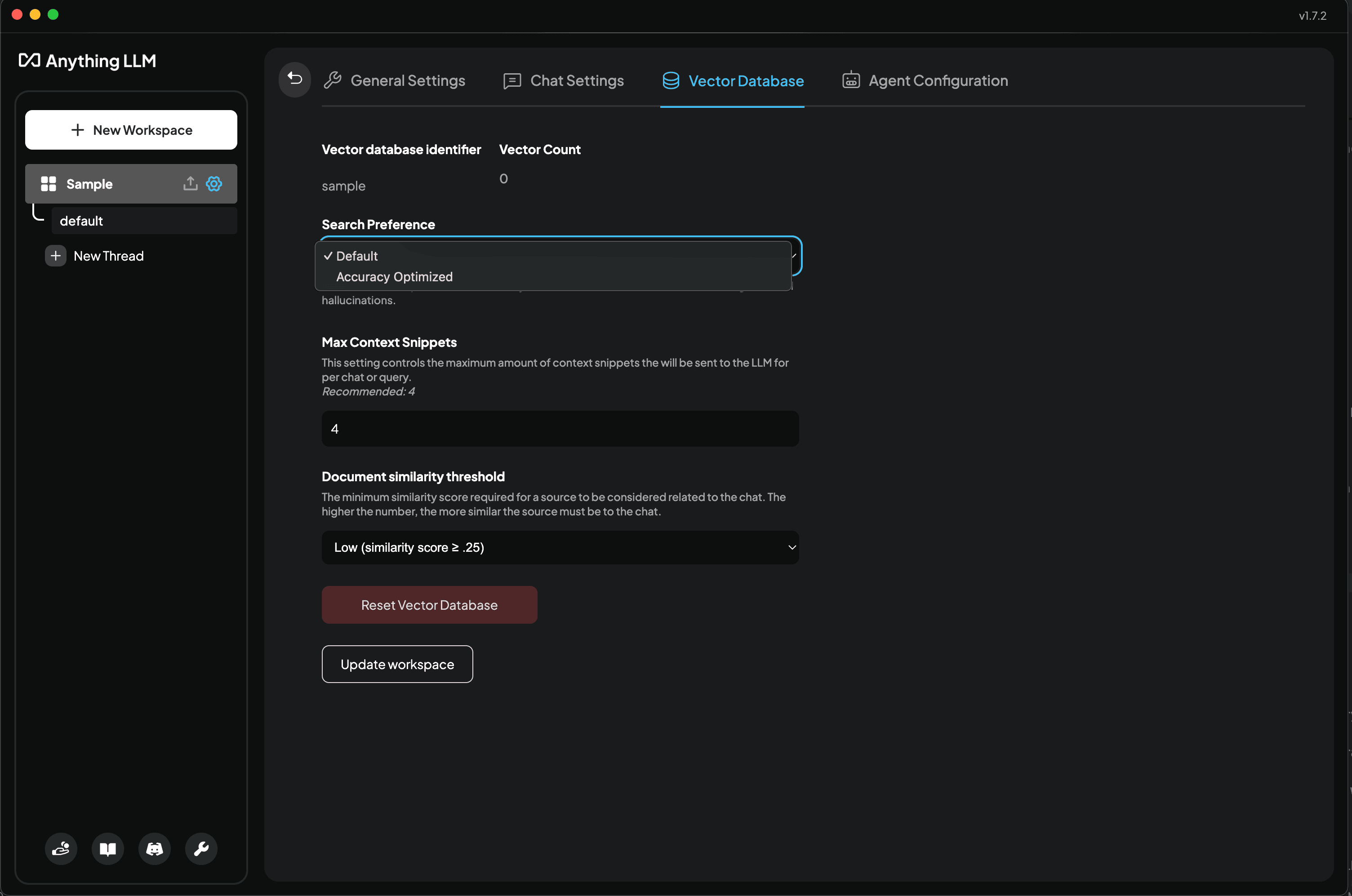1352x896 pixels.
Task: Select Accuracy Optimized search preference
Action: (394, 276)
